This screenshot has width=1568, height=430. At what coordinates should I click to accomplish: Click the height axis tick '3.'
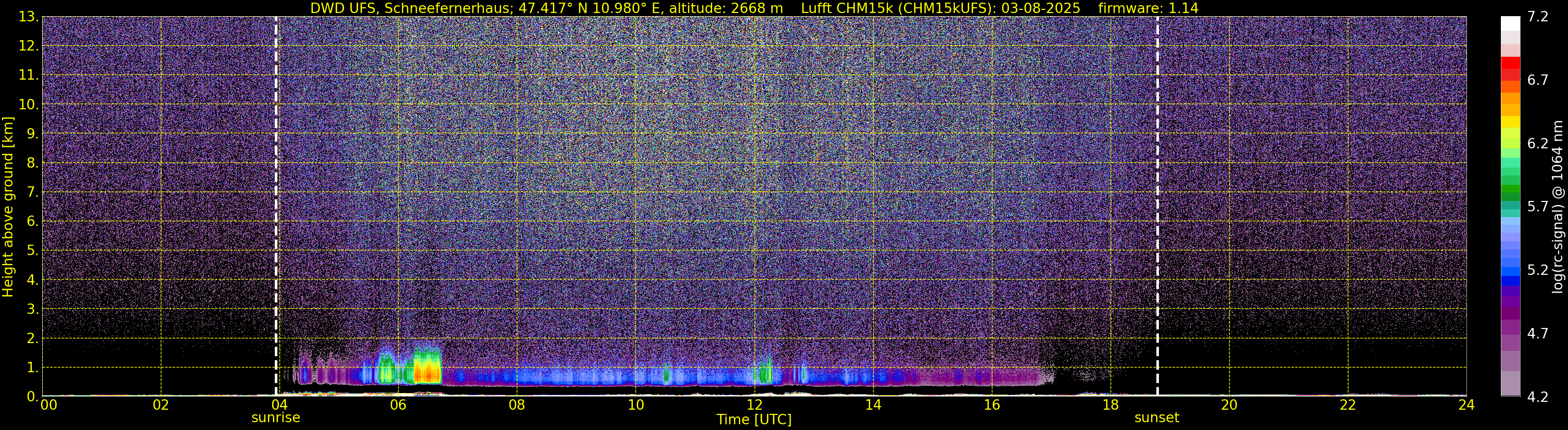pyautogui.click(x=33, y=309)
